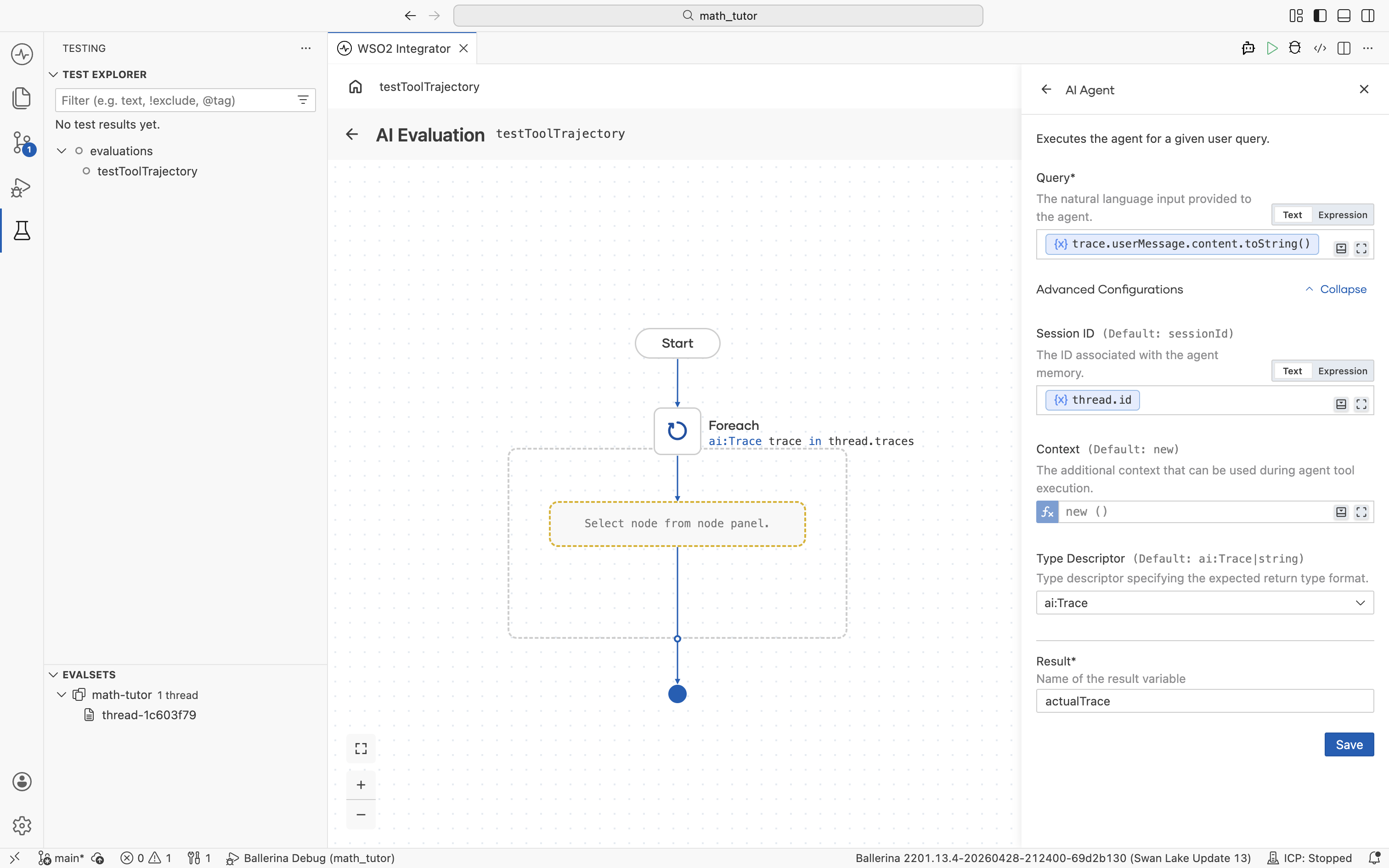Image resolution: width=1389 pixels, height=868 pixels.
Task: Switch Query field to Expression mode
Action: 1343,215
